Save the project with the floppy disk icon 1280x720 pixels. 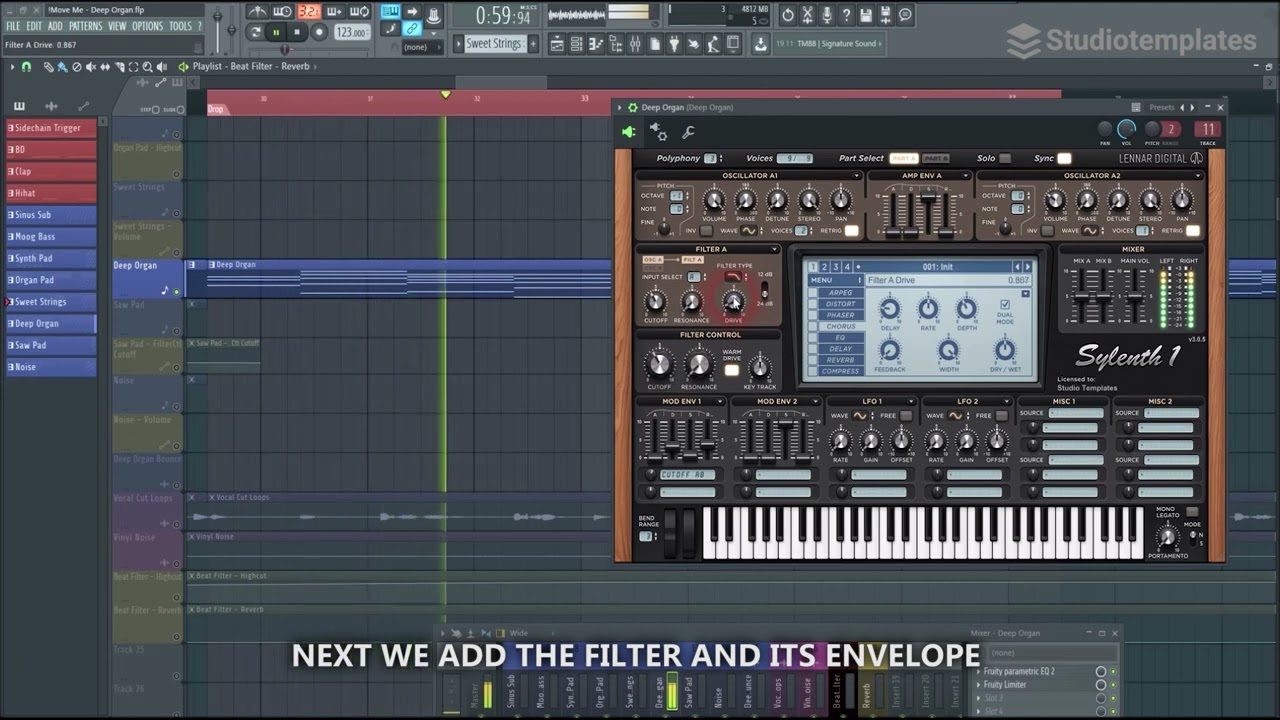click(866, 14)
